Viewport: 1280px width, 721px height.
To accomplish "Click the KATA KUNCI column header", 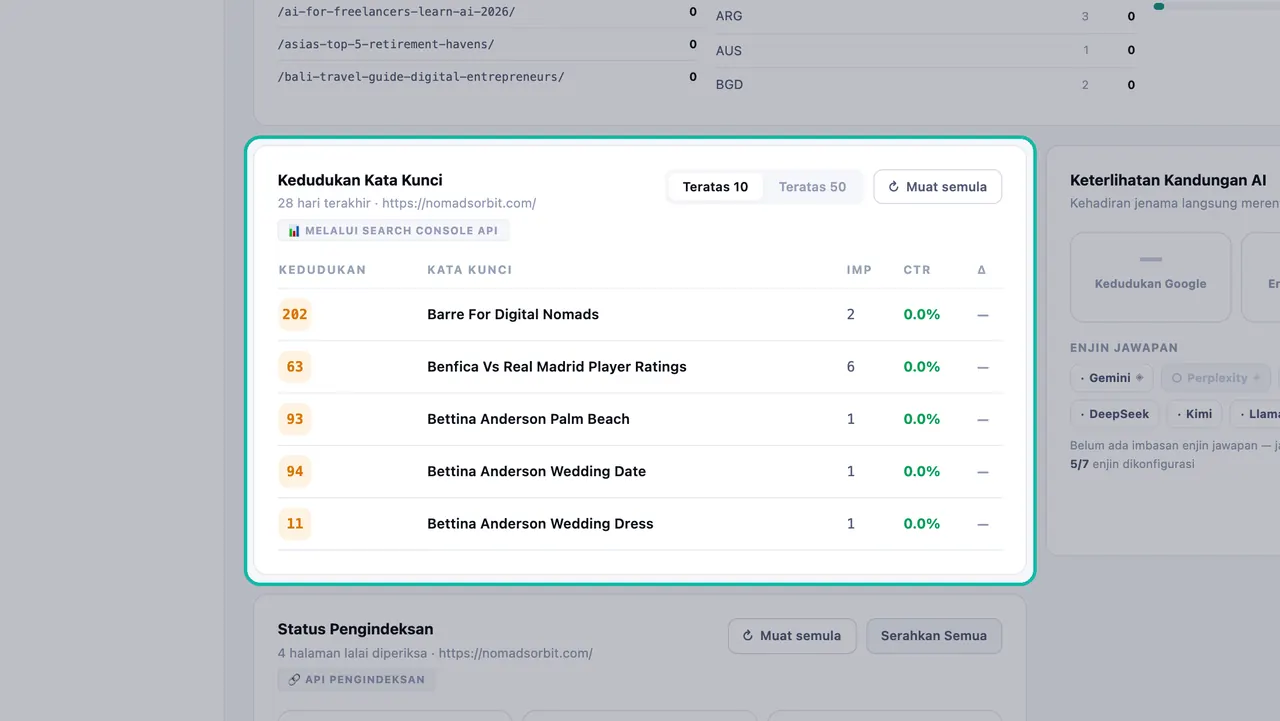I will tap(470, 270).
